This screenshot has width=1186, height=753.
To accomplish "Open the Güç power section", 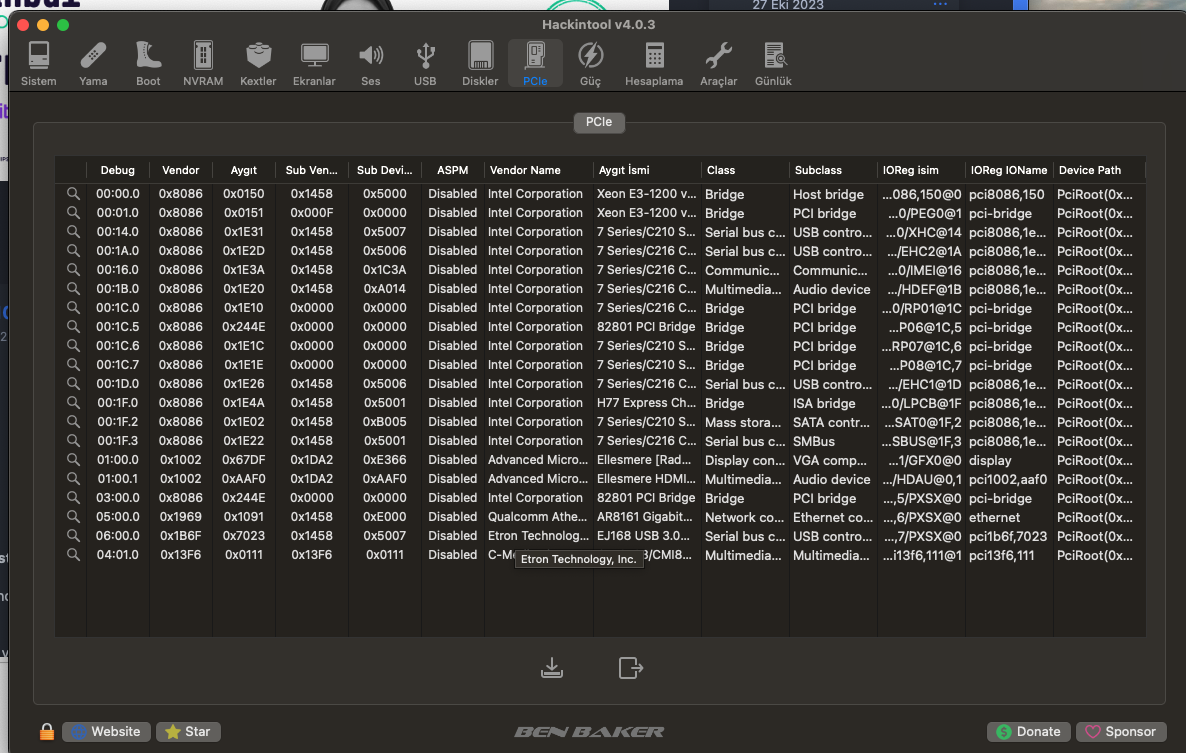I will [x=590, y=63].
